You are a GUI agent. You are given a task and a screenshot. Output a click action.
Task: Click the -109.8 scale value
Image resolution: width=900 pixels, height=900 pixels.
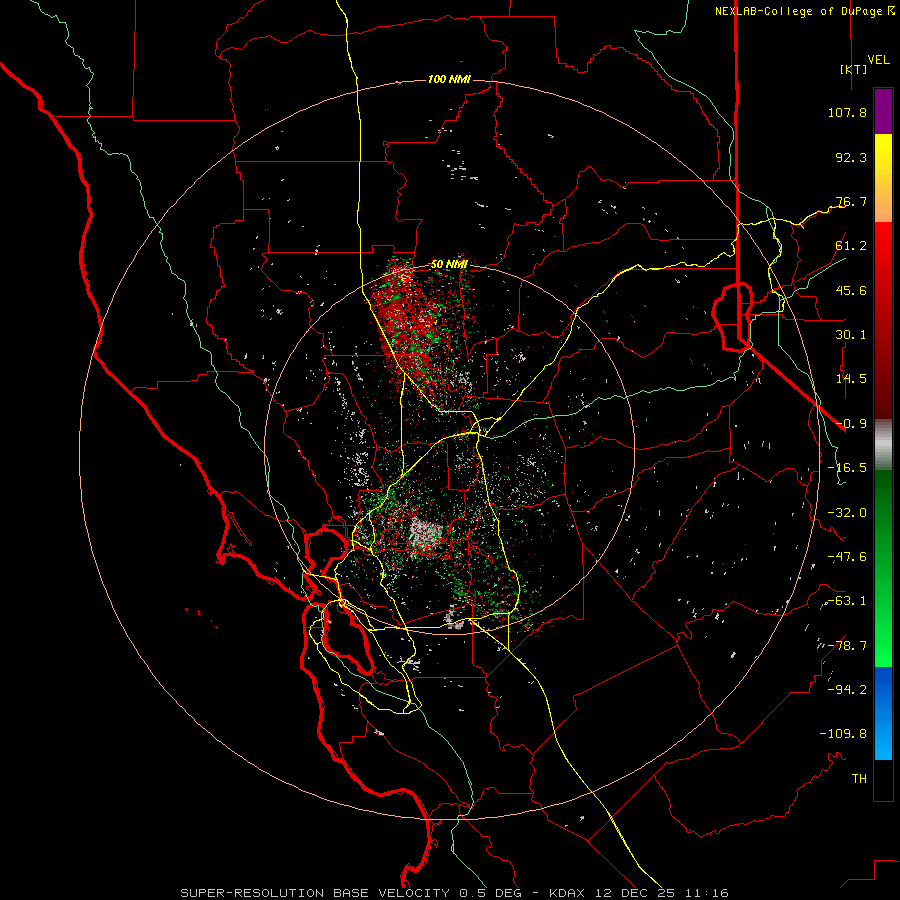(x=843, y=734)
